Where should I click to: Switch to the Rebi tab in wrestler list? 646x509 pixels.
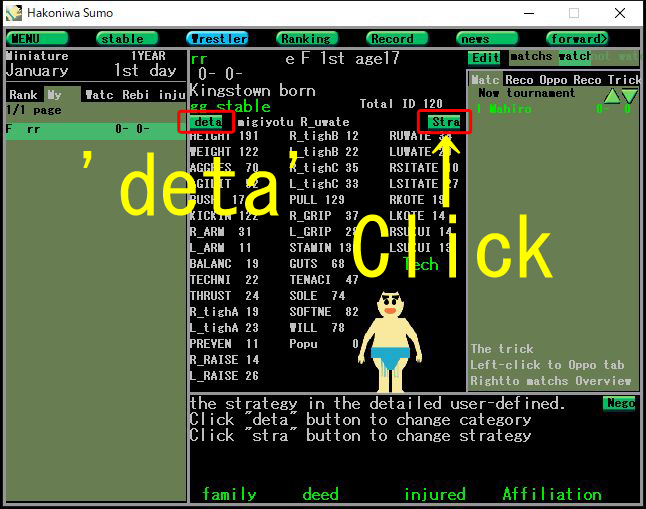[x=136, y=95]
